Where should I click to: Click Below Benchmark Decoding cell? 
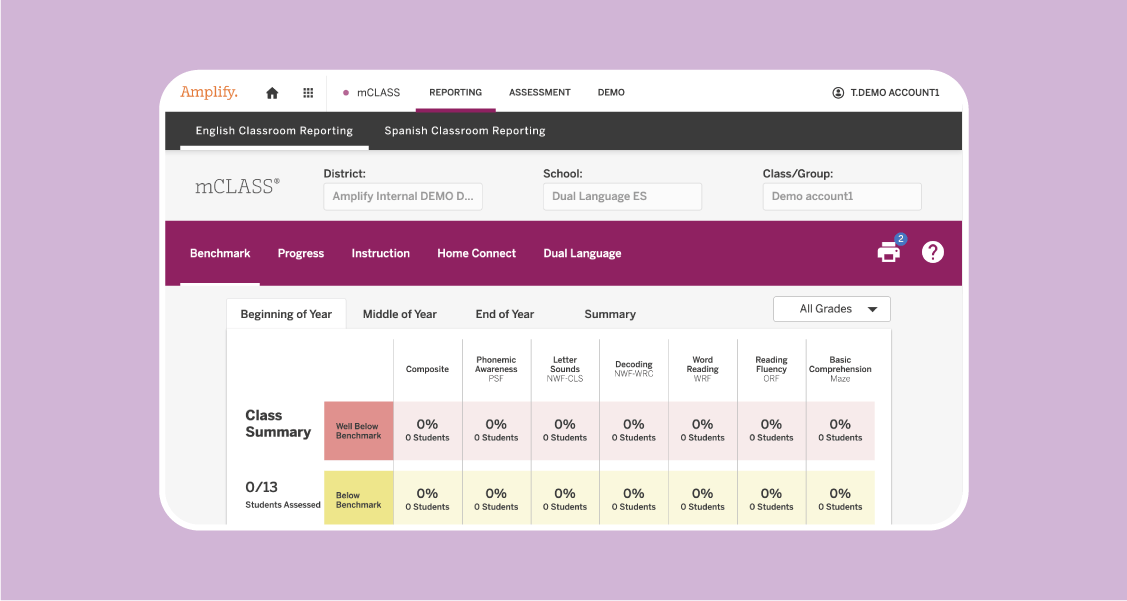pos(634,497)
